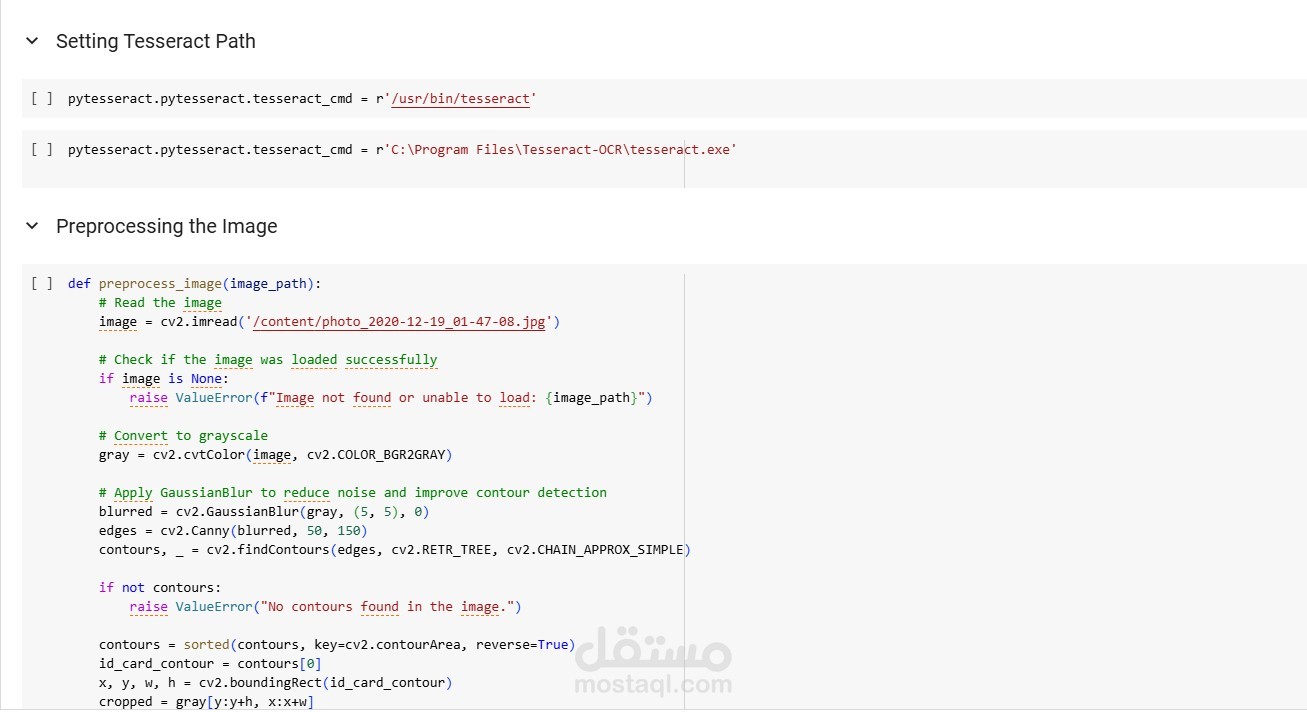Click the 'if image is None:' line
This screenshot has width=1307, height=712.
(x=164, y=378)
